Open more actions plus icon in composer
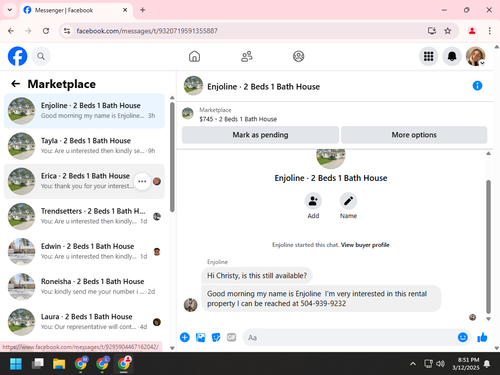500x375 pixels. coord(185,337)
